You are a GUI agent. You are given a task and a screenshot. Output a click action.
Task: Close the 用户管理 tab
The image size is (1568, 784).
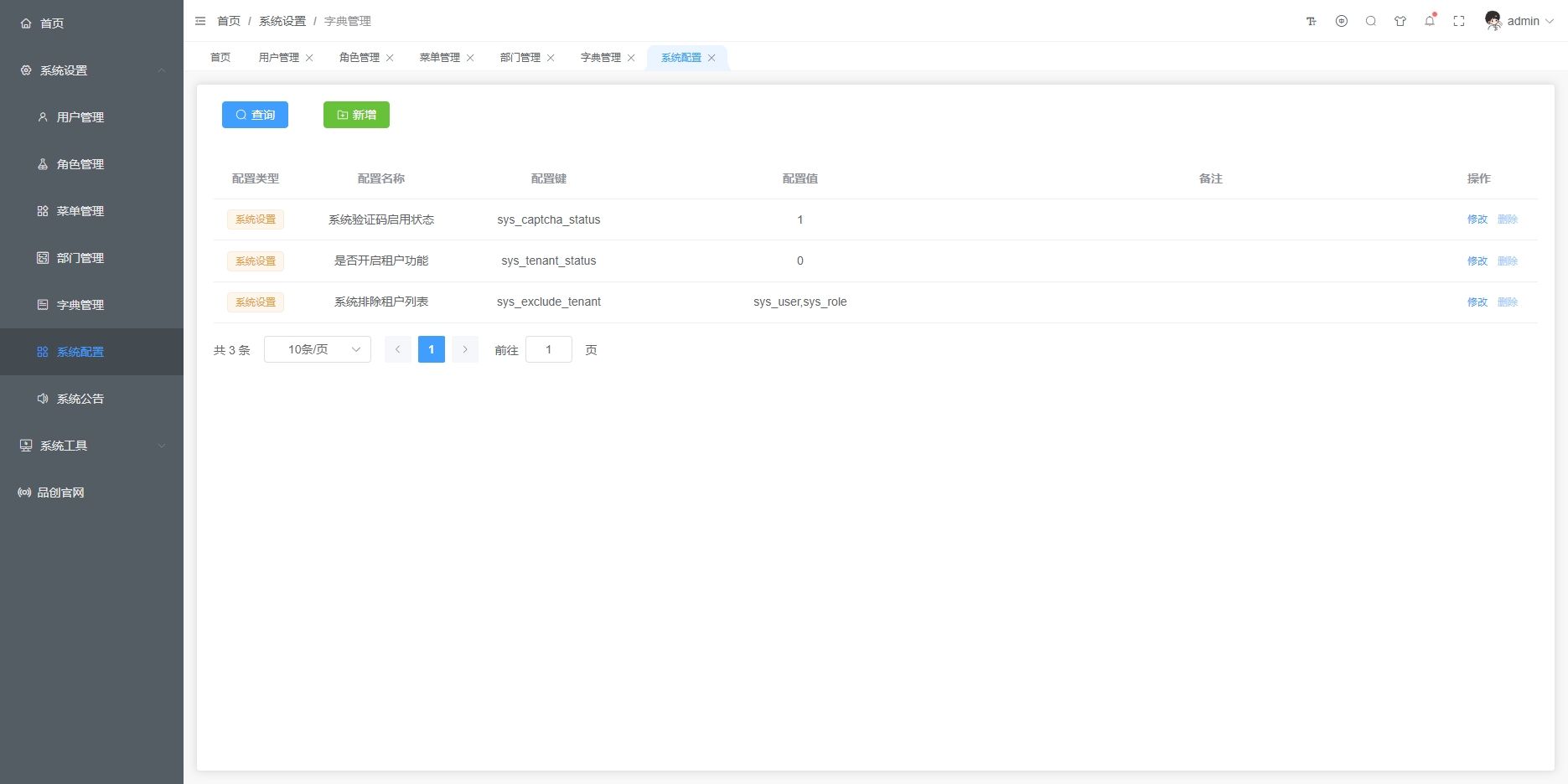[309, 58]
